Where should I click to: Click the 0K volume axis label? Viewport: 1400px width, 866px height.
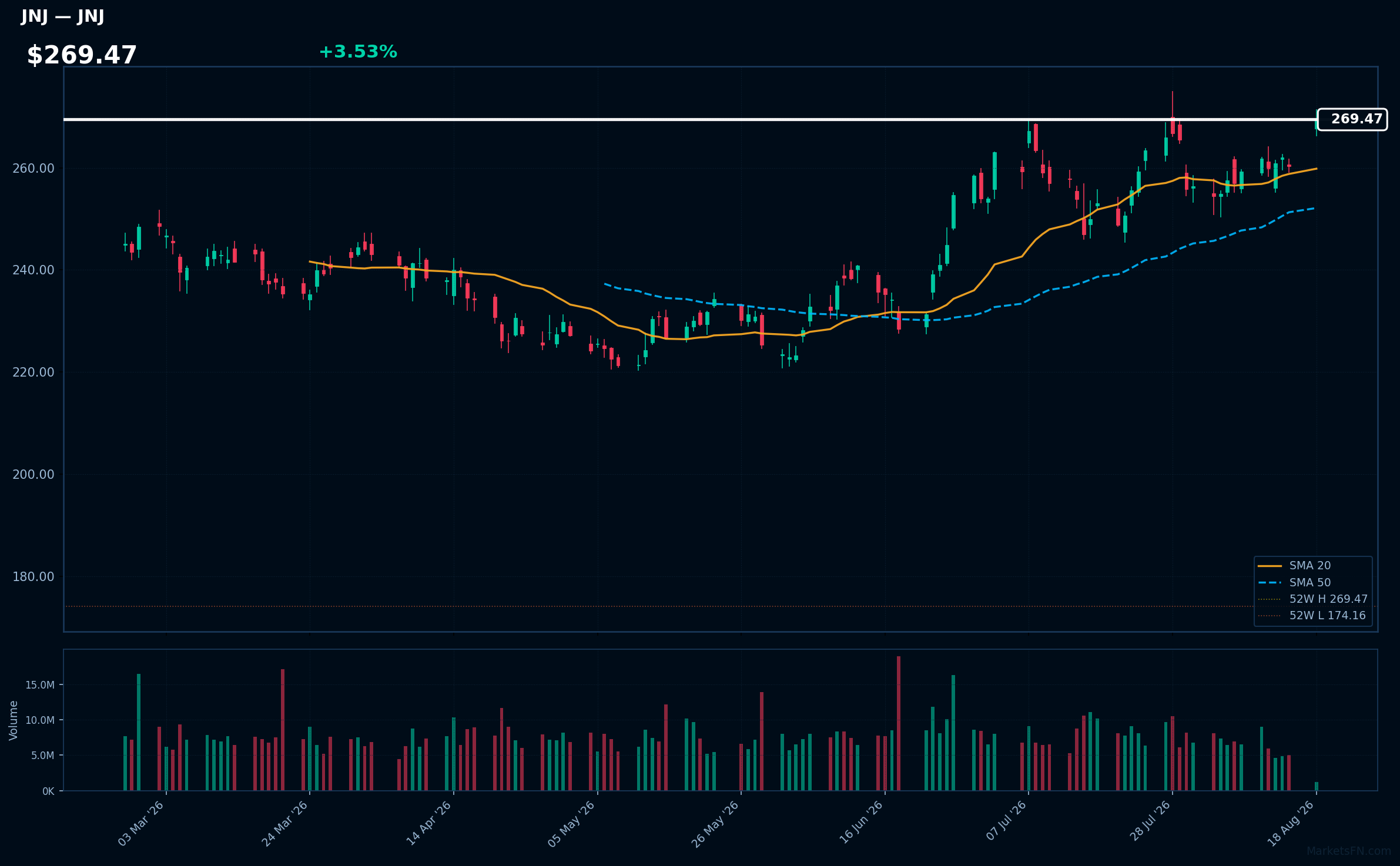[48, 791]
